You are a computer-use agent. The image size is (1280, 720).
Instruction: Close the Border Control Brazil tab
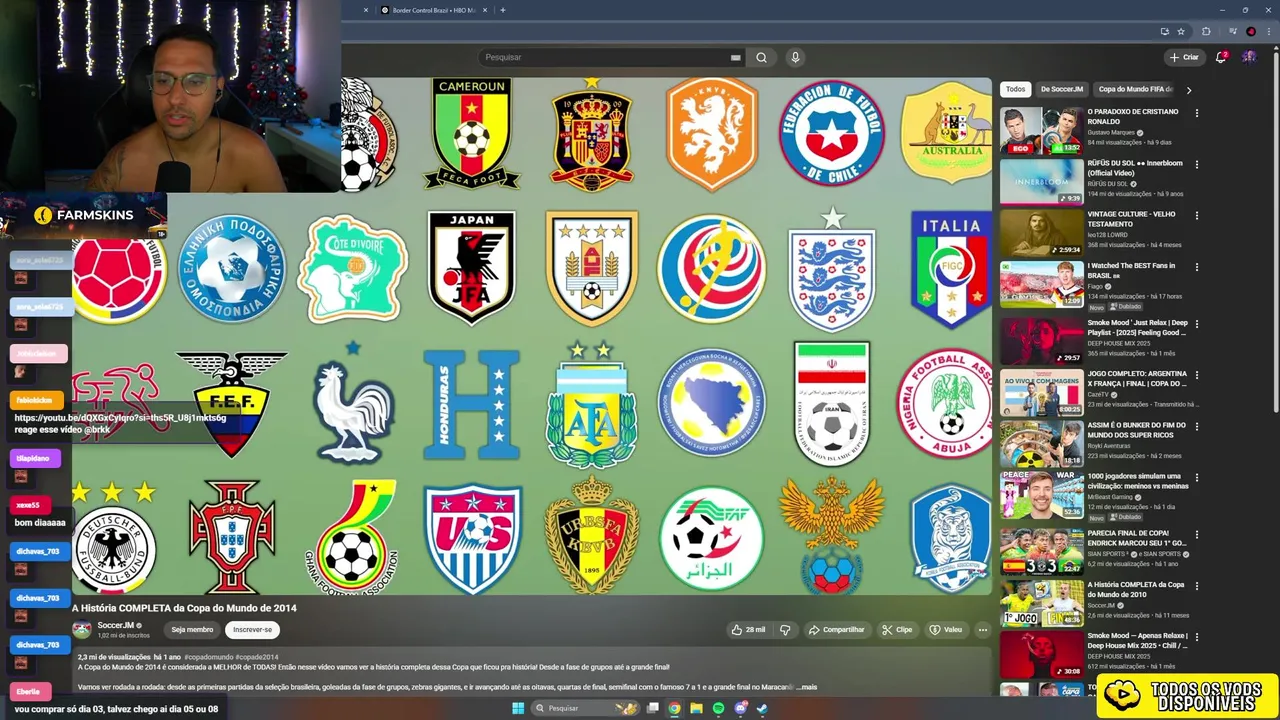485,10
